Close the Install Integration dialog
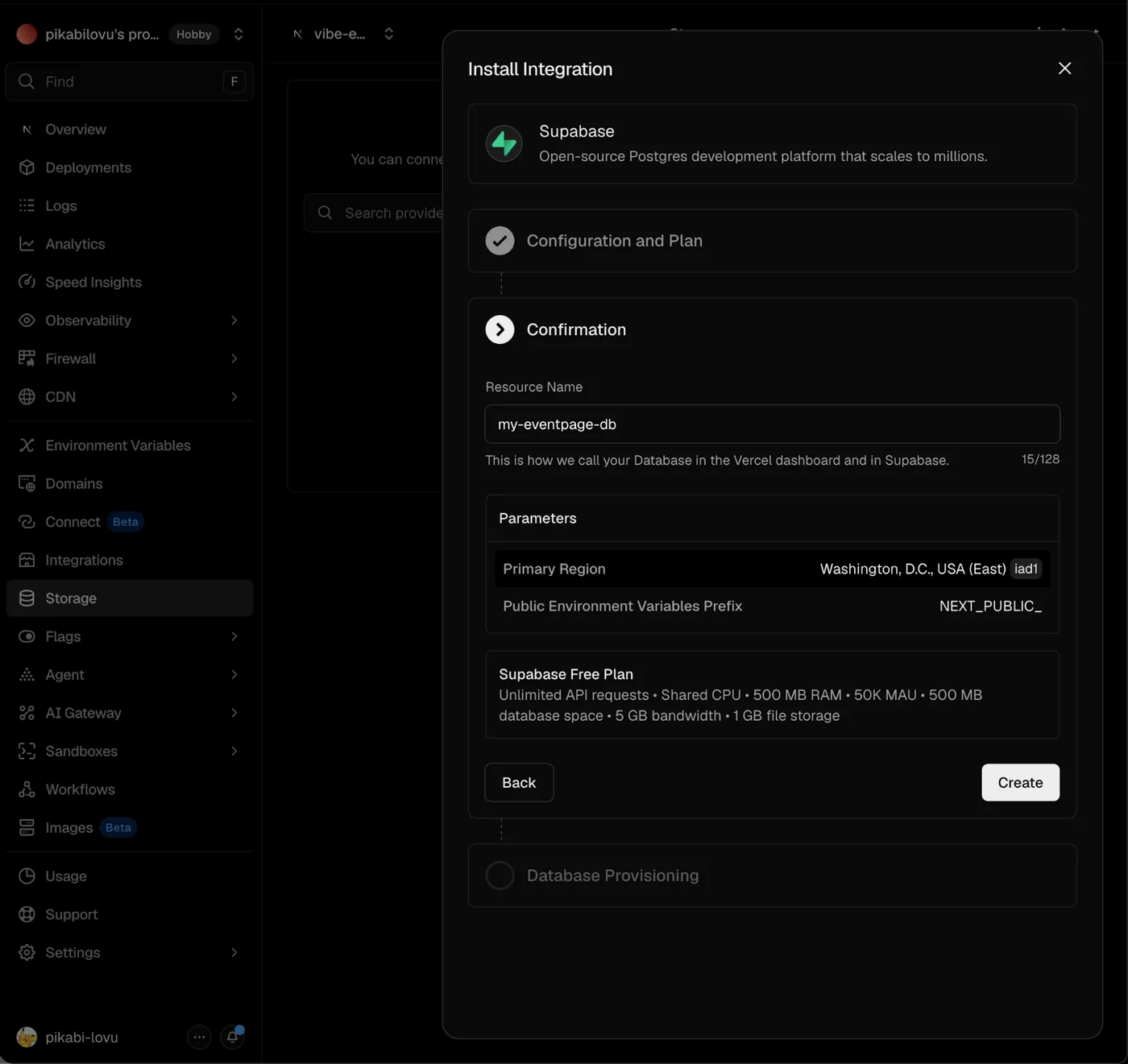 (1064, 68)
